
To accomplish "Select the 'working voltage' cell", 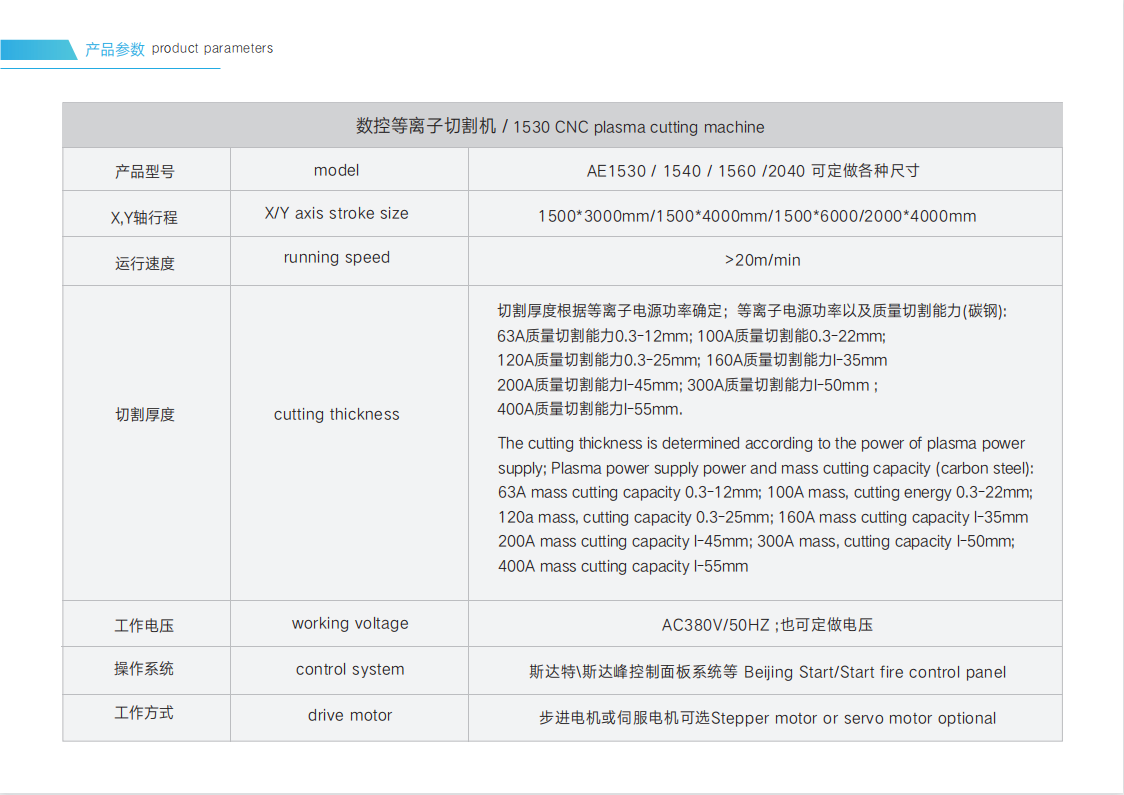I will [350, 623].
